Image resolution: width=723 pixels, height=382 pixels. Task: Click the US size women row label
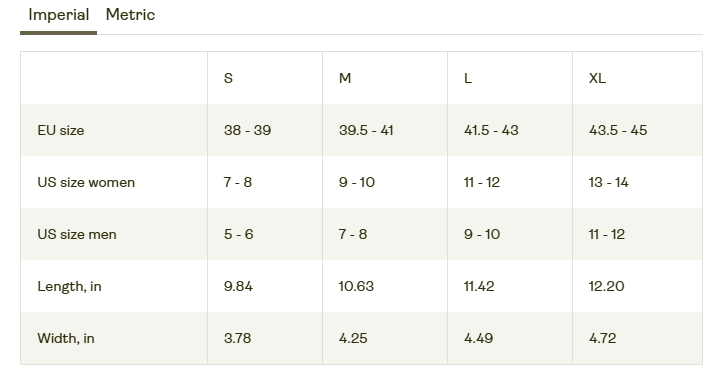86,182
